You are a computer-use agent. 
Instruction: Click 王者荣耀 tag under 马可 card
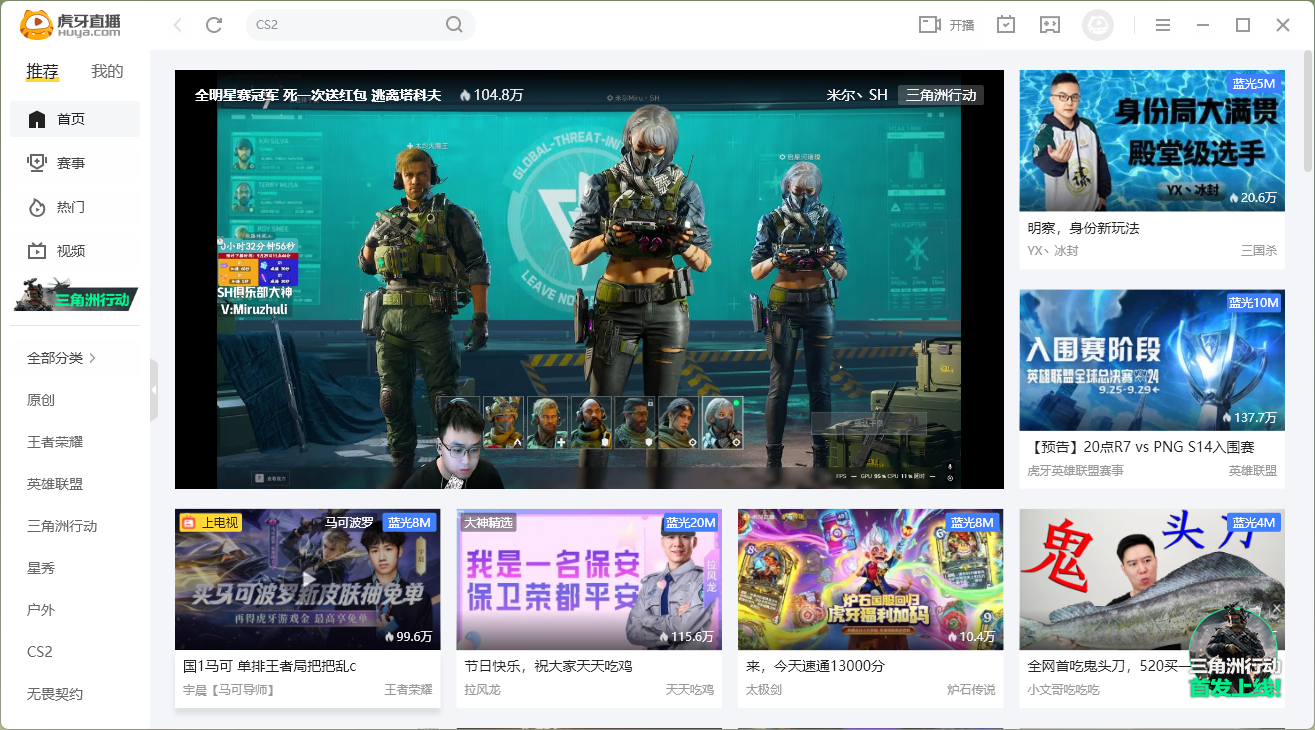409,690
